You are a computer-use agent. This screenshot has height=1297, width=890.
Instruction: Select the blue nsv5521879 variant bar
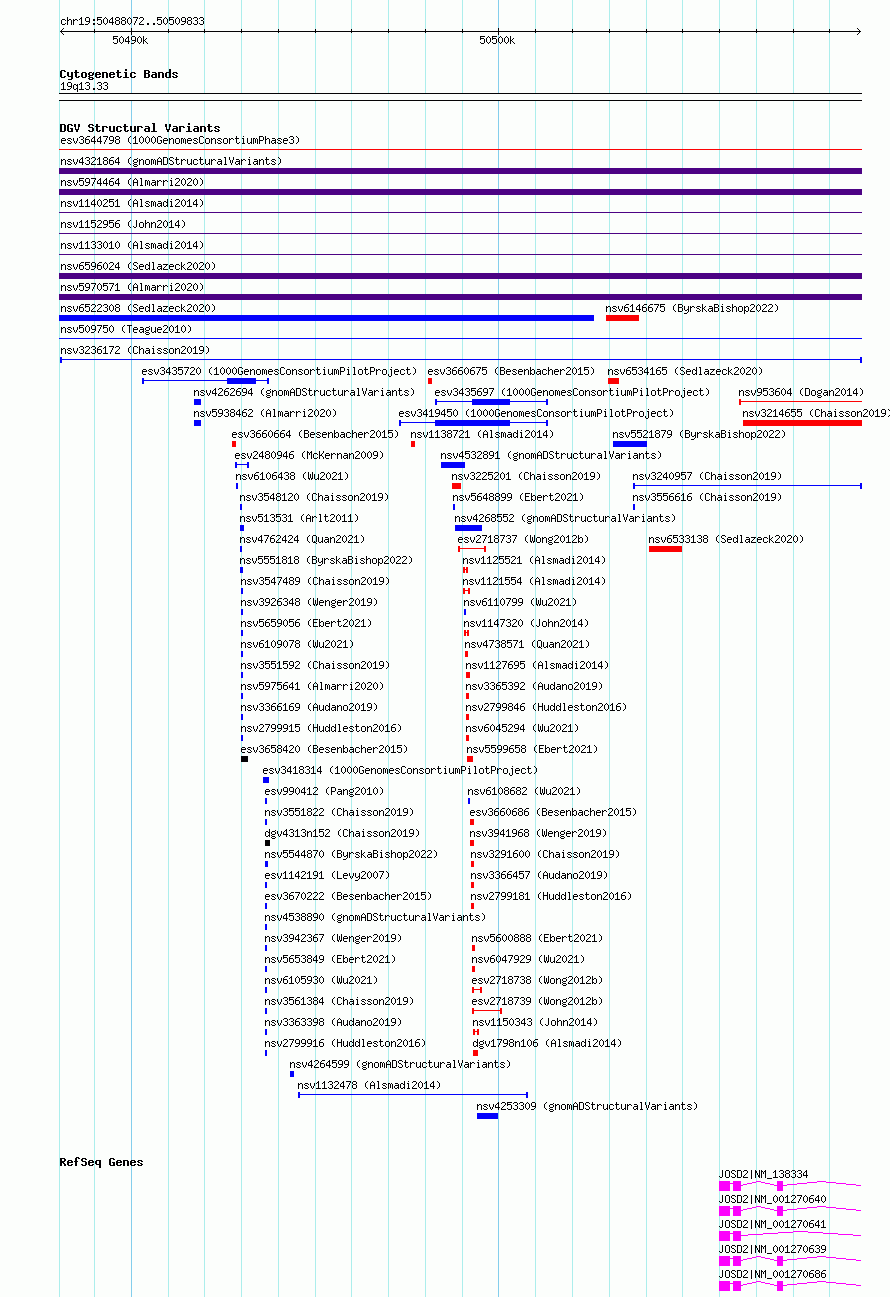[630, 444]
